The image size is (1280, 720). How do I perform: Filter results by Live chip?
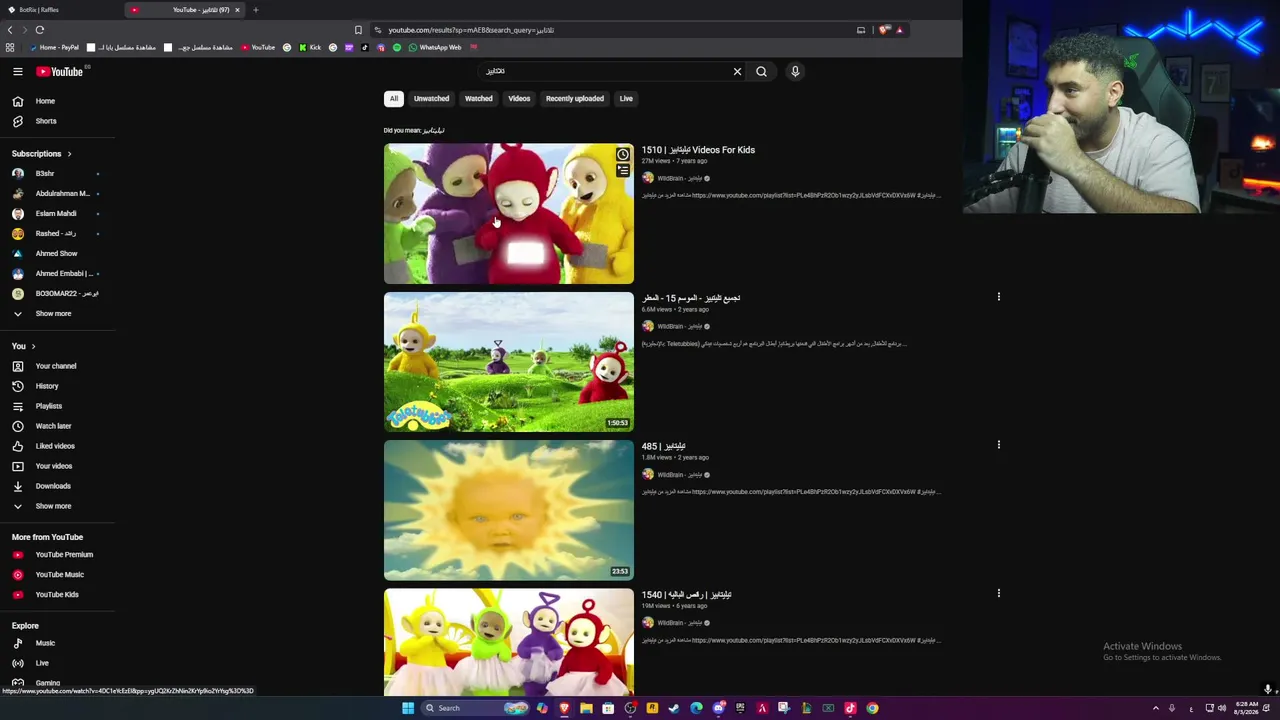tap(626, 99)
